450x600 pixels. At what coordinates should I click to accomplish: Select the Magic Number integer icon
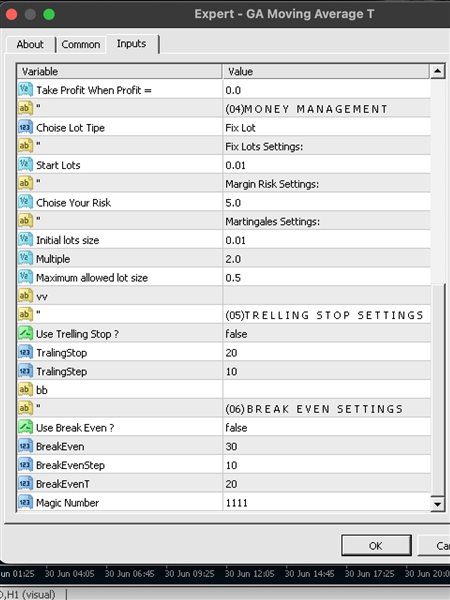[25, 502]
